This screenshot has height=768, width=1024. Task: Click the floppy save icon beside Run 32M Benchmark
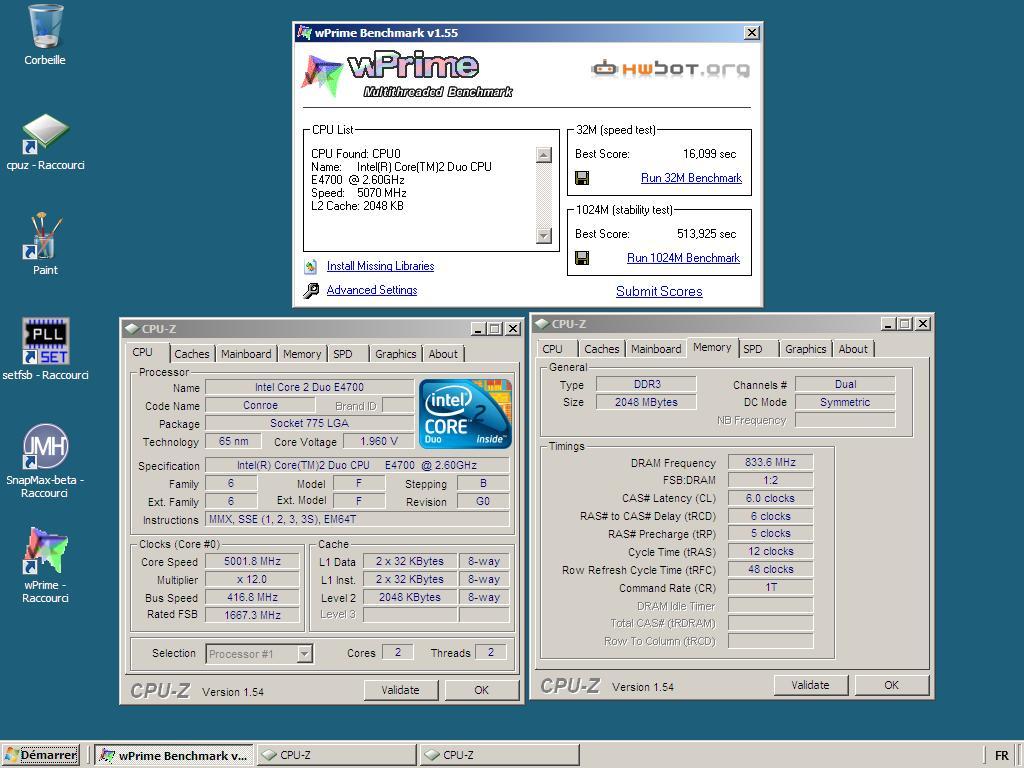click(582, 178)
